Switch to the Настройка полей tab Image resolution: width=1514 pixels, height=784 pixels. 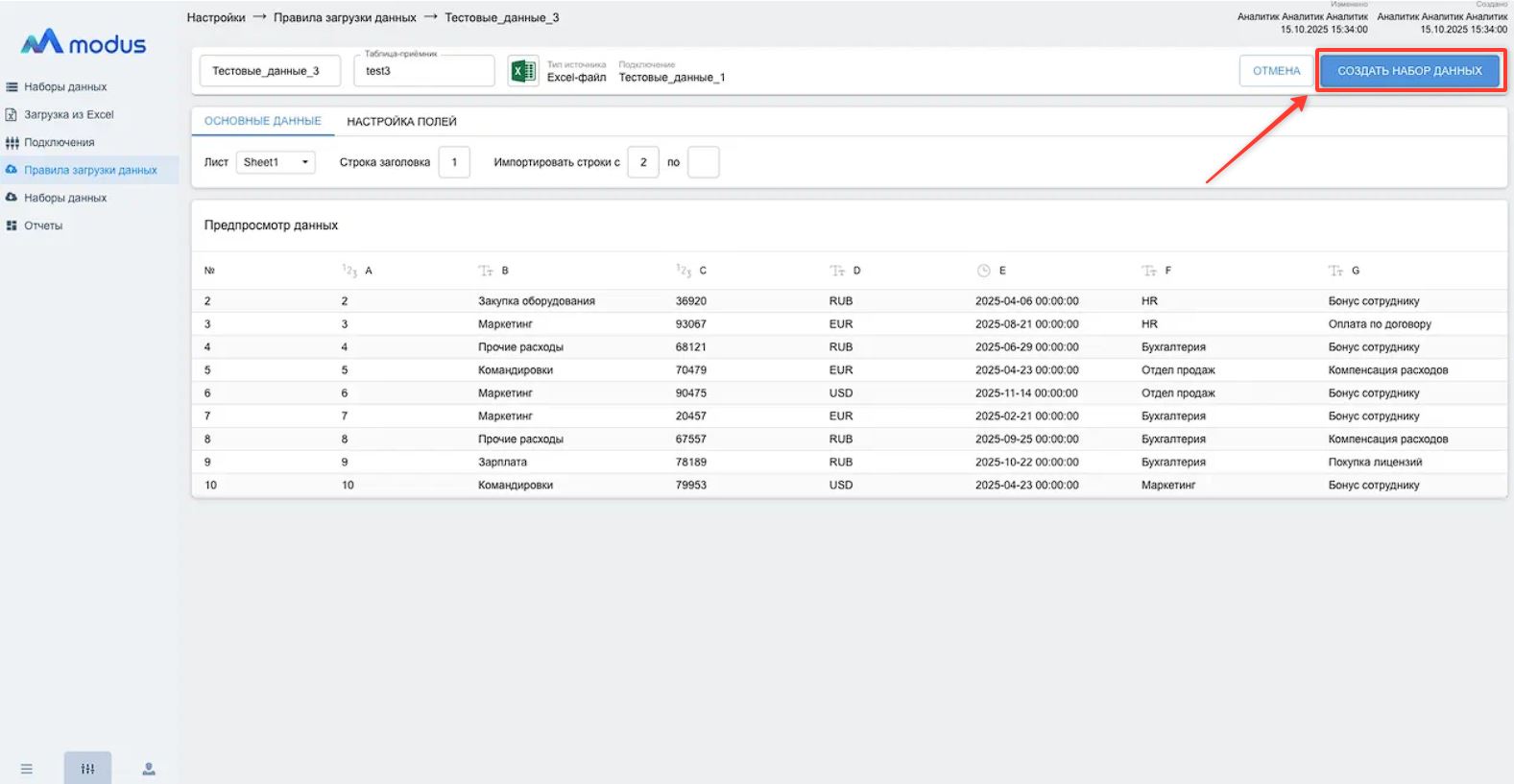[x=401, y=122]
